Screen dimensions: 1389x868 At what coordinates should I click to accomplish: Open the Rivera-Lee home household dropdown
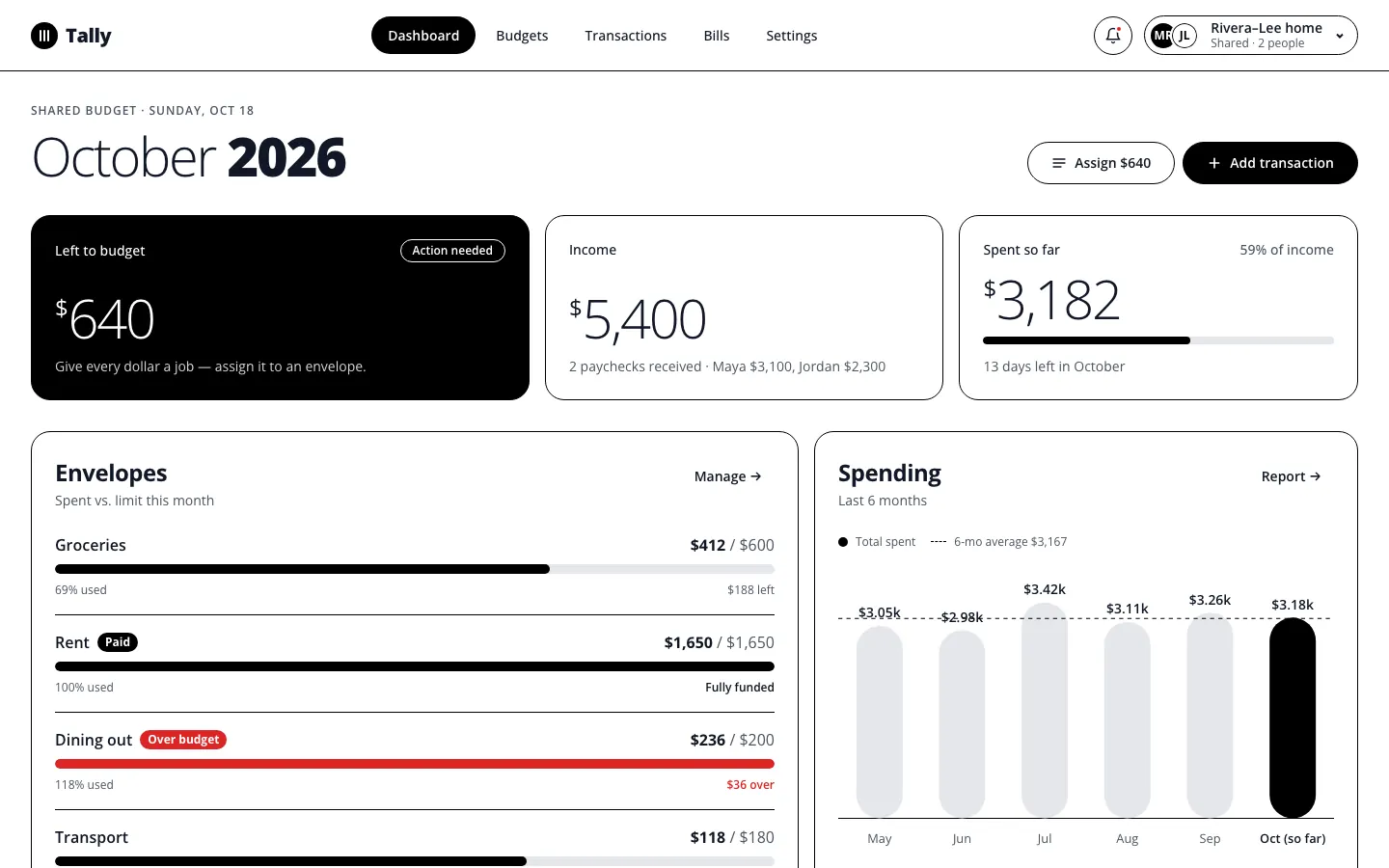(x=1251, y=36)
